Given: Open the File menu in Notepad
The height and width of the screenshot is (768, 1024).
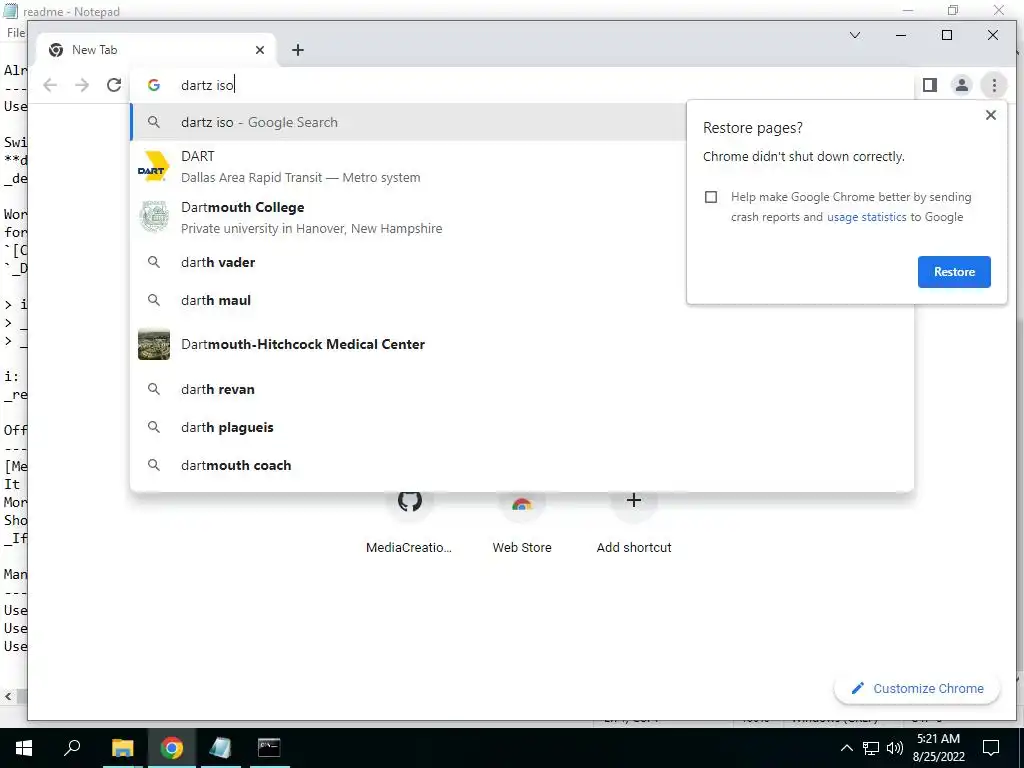Looking at the screenshot, I should [16, 33].
